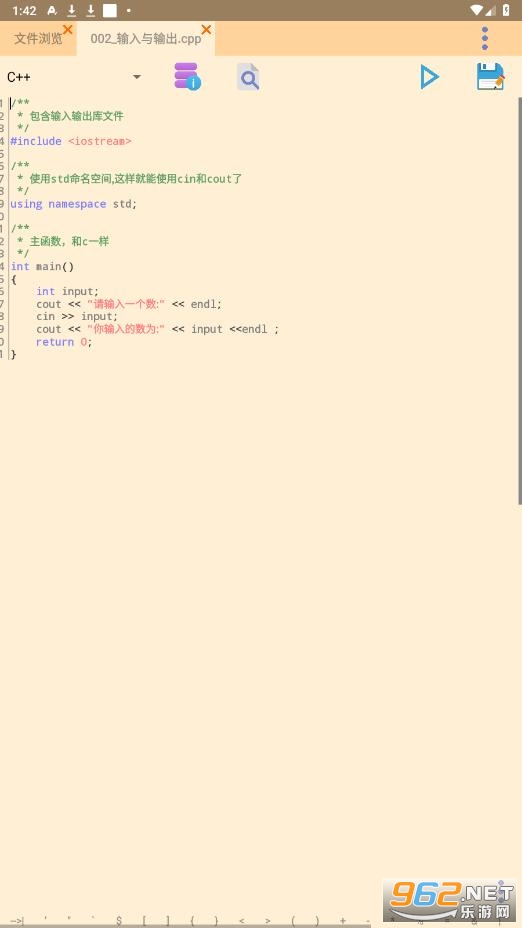The image size is (522, 928).
Task: Tap the < symbol key in bottom bar
Action: coord(241,921)
